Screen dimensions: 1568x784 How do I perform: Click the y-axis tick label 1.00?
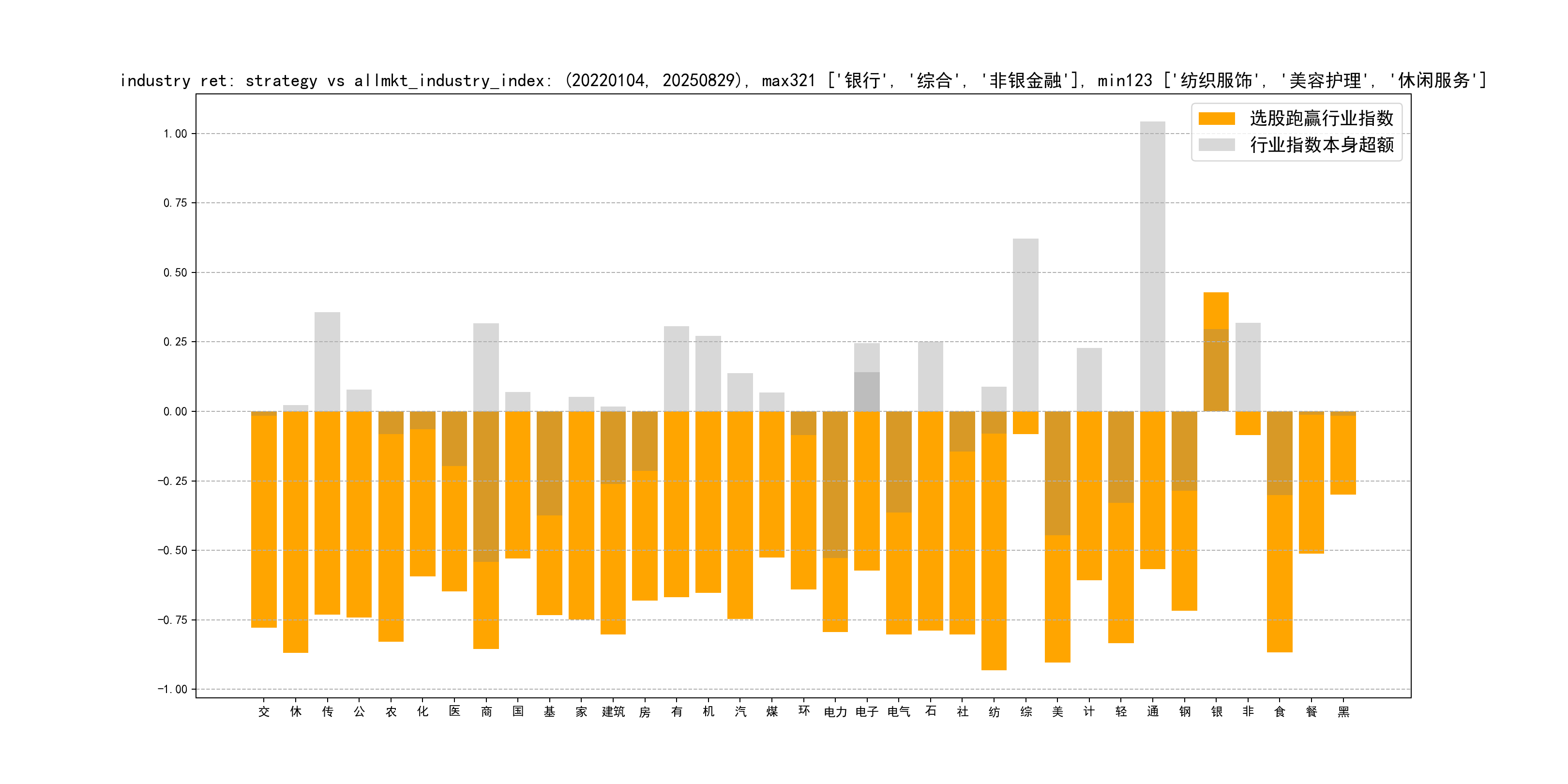click(x=175, y=134)
